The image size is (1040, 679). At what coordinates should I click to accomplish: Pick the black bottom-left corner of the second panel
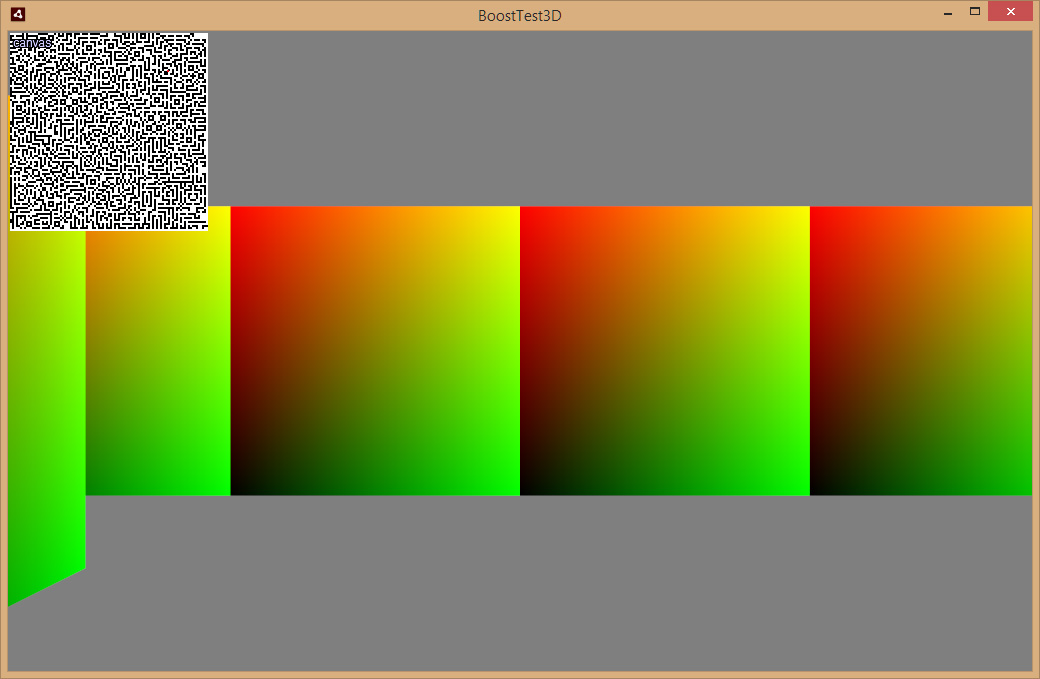click(x=236, y=490)
